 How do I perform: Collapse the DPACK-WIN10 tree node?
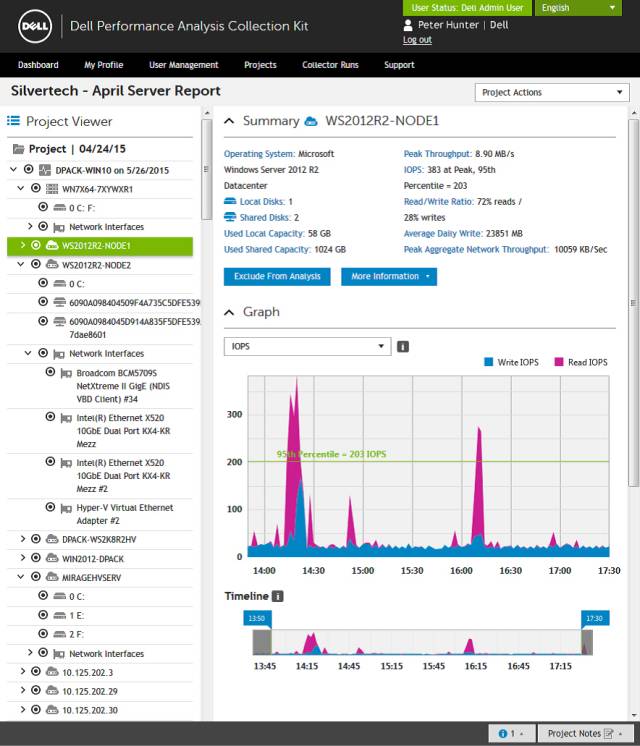pyautogui.click(x=13, y=169)
